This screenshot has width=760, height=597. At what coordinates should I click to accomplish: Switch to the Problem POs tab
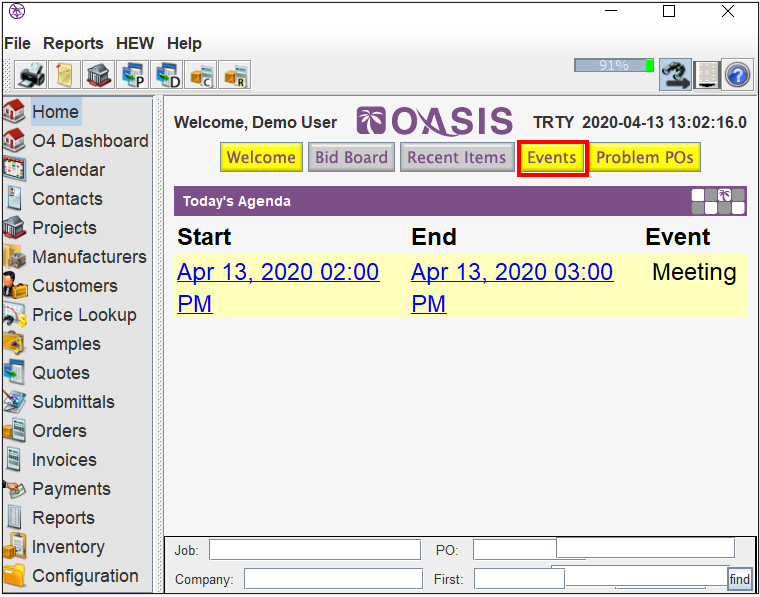point(645,157)
